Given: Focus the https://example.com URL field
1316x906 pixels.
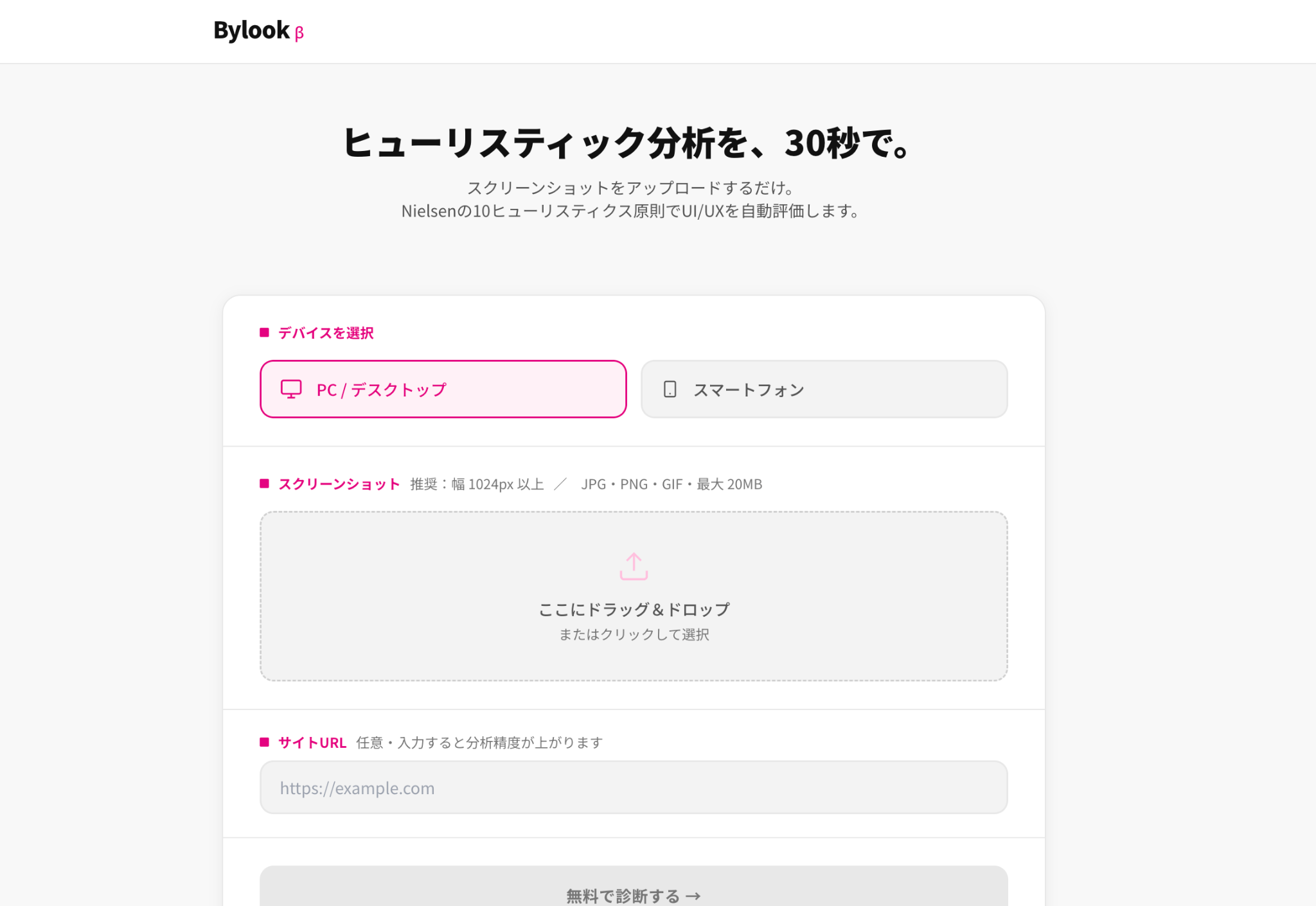Looking at the screenshot, I should 634,788.
